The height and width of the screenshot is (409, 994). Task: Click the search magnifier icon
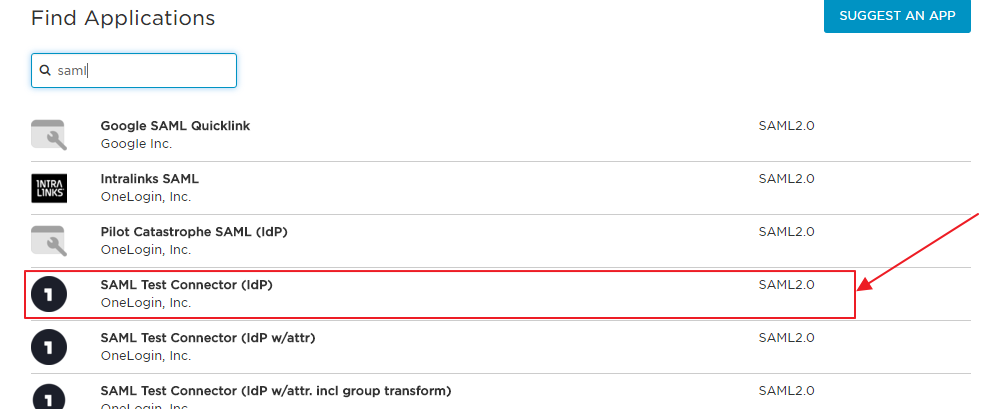coord(45,71)
